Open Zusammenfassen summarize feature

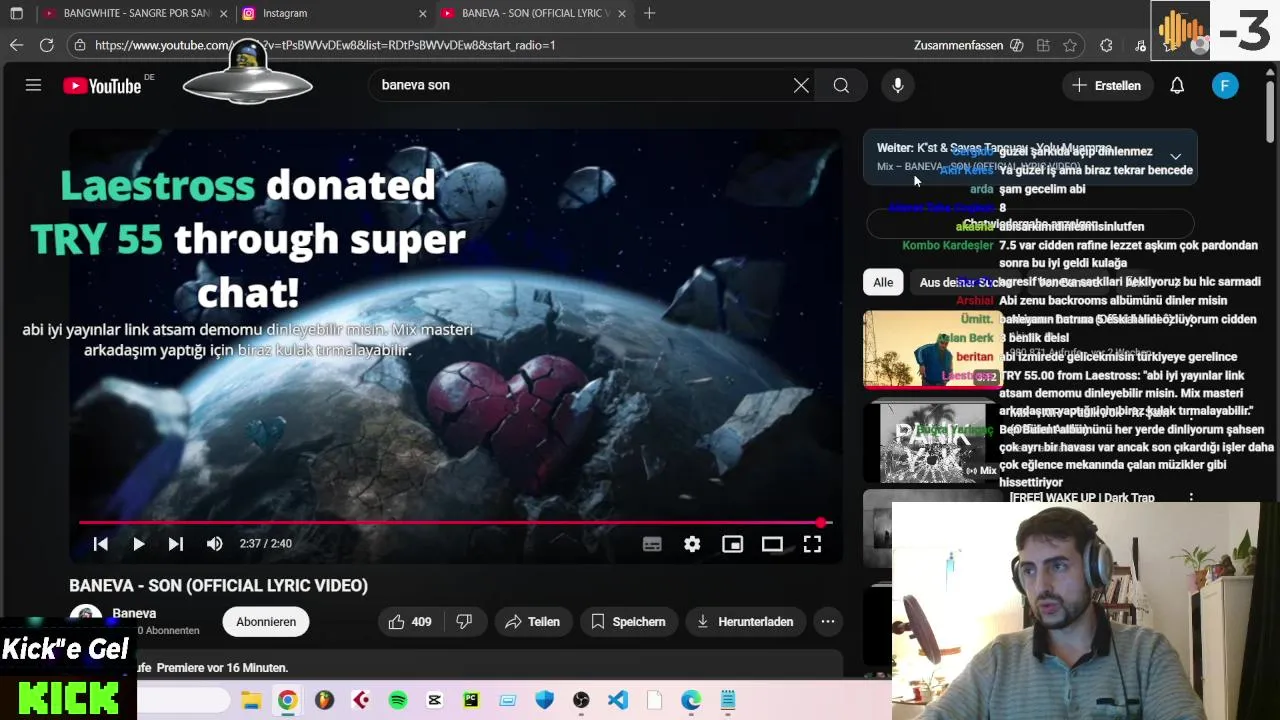[x=968, y=45]
